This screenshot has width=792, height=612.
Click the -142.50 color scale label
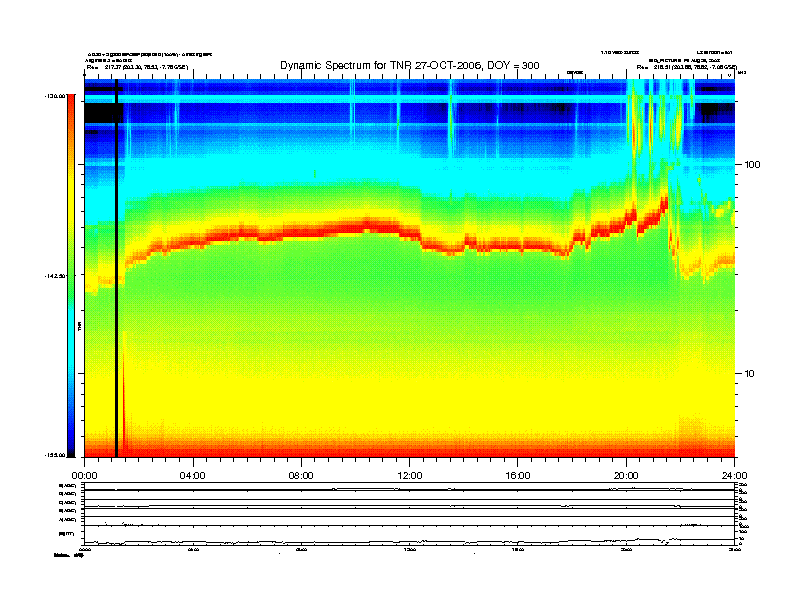click(55, 276)
